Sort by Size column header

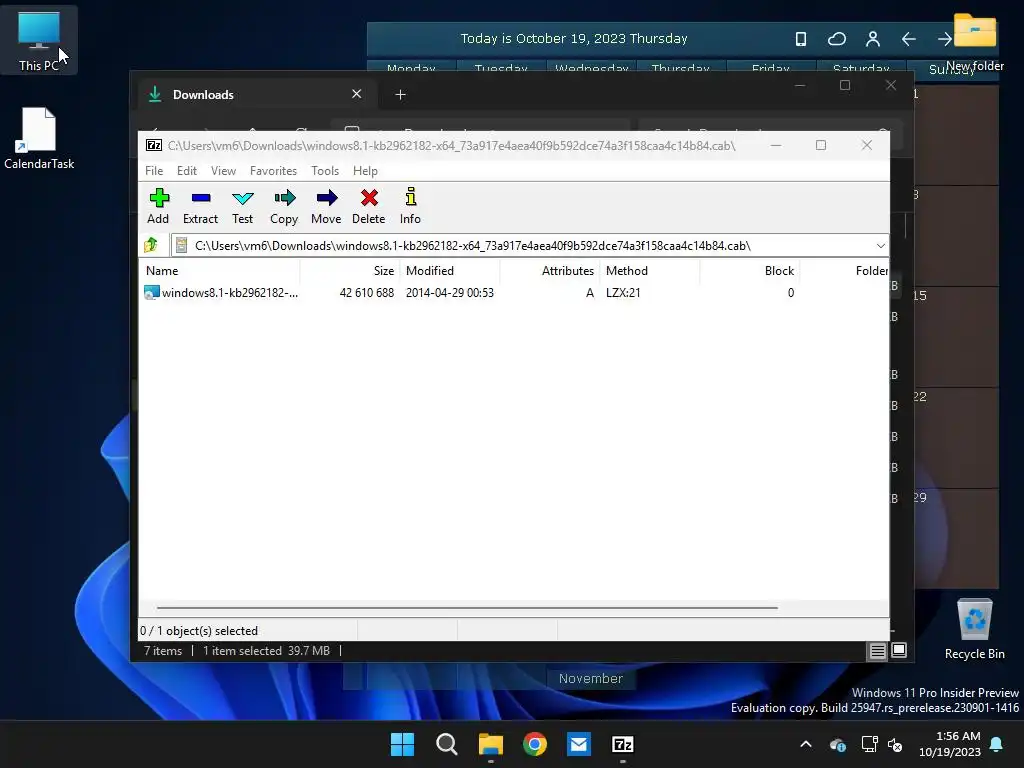[350, 270]
